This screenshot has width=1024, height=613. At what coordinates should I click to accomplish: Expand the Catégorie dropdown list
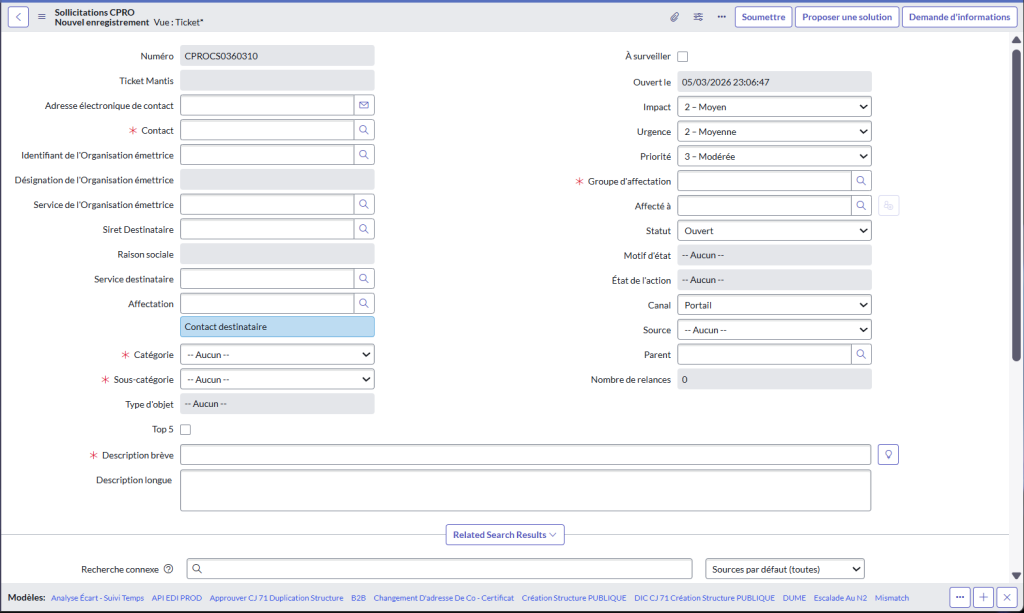click(x=277, y=355)
